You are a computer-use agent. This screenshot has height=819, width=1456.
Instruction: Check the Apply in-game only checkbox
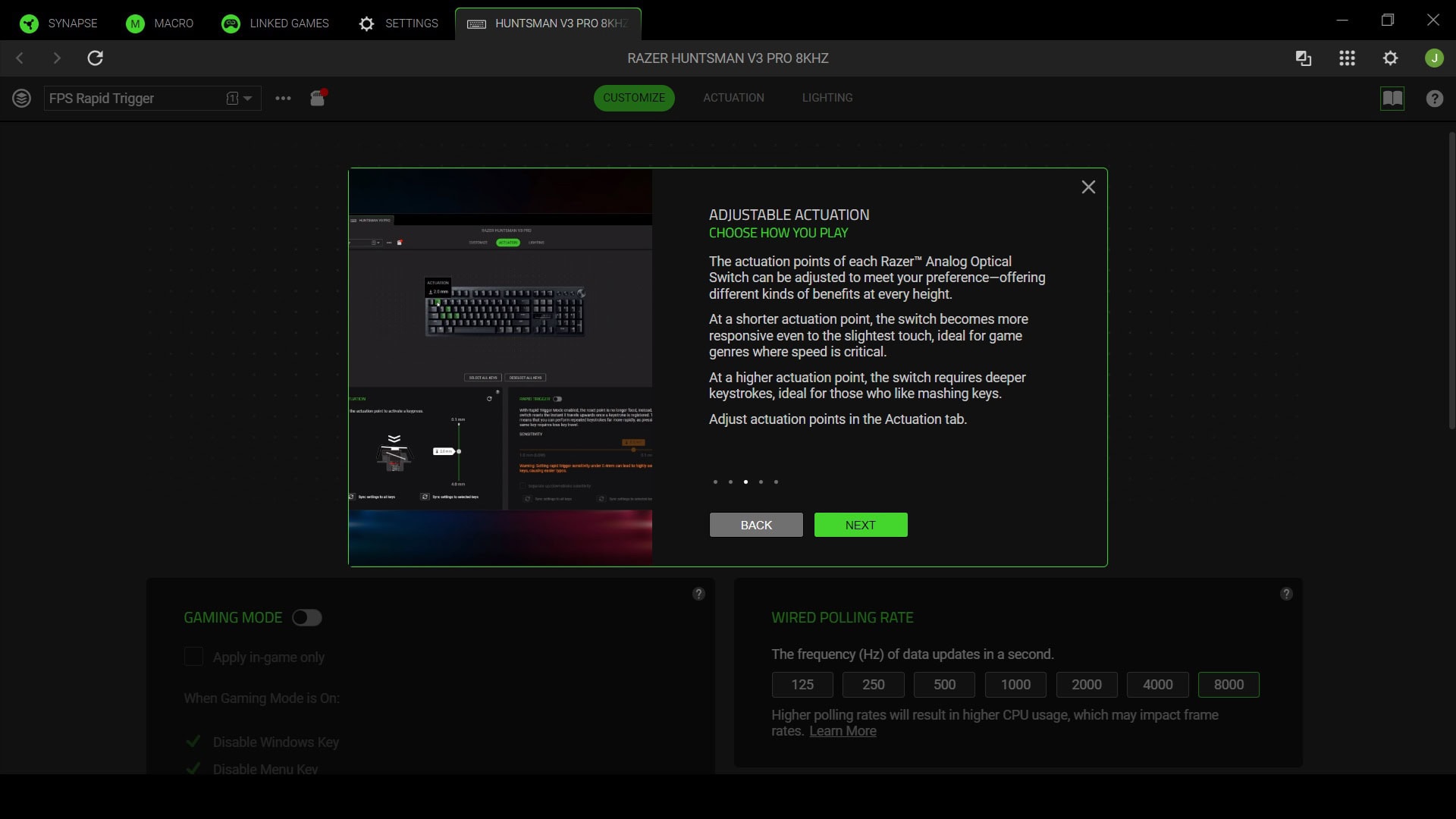coord(193,657)
